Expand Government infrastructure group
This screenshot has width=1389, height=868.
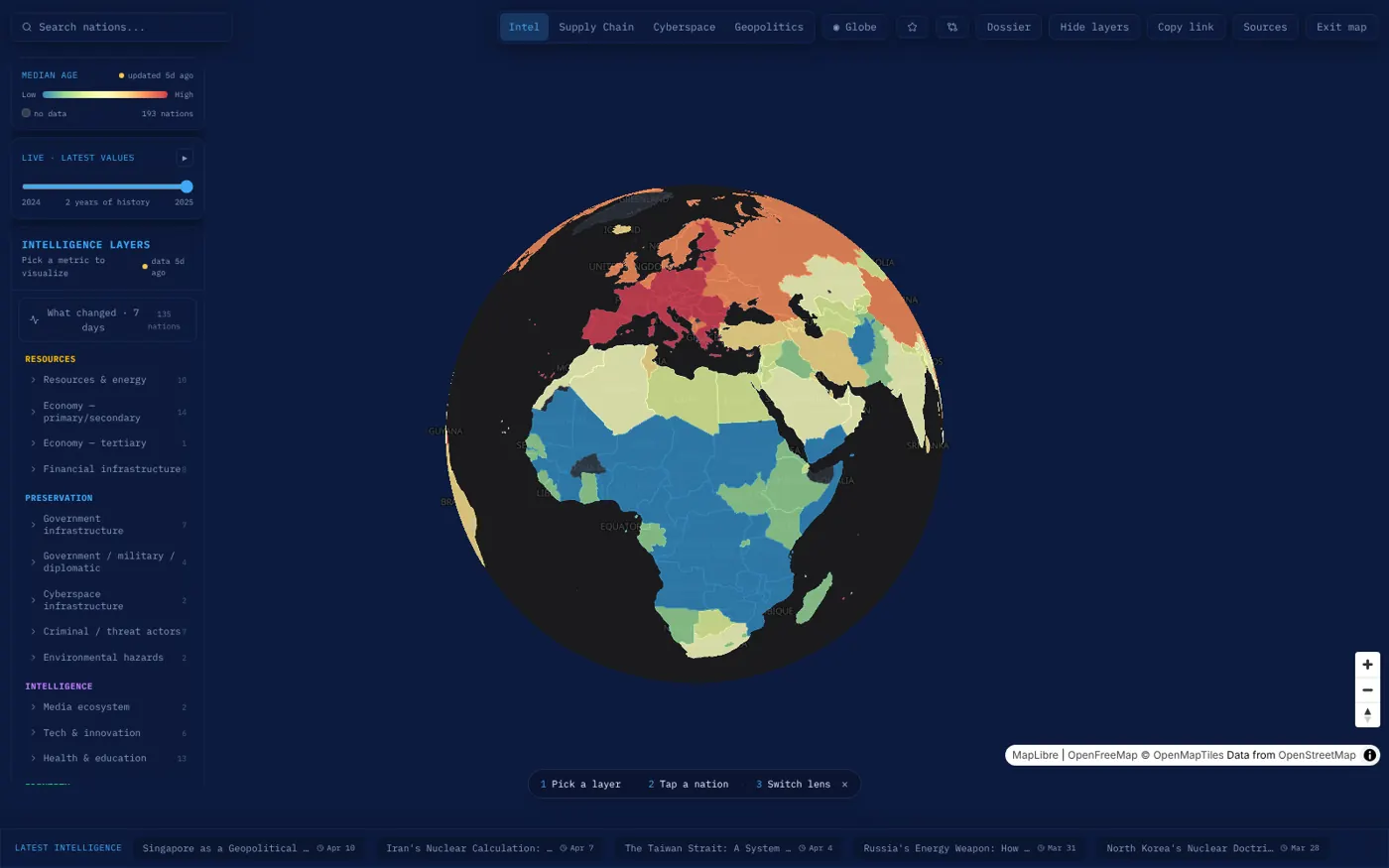pyautogui.click(x=106, y=525)
